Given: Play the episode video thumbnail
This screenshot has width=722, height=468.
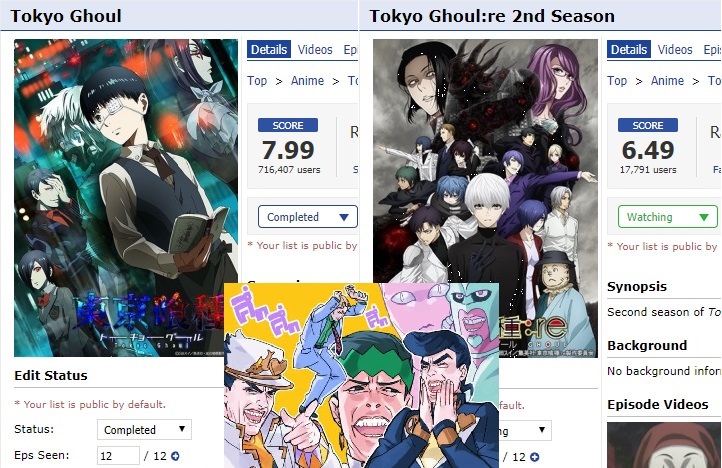Looking at the screenshot, I should pos(664,445).
